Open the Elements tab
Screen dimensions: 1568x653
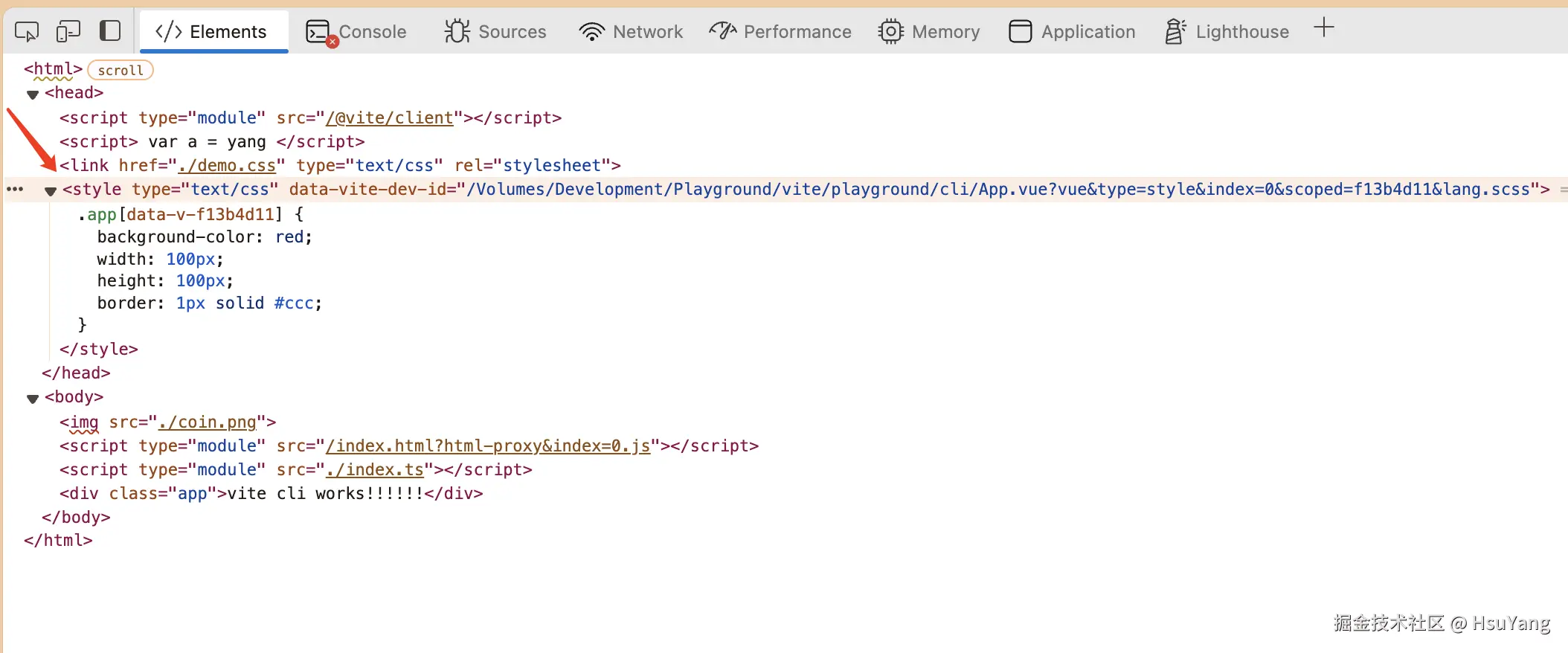(213, 31)
